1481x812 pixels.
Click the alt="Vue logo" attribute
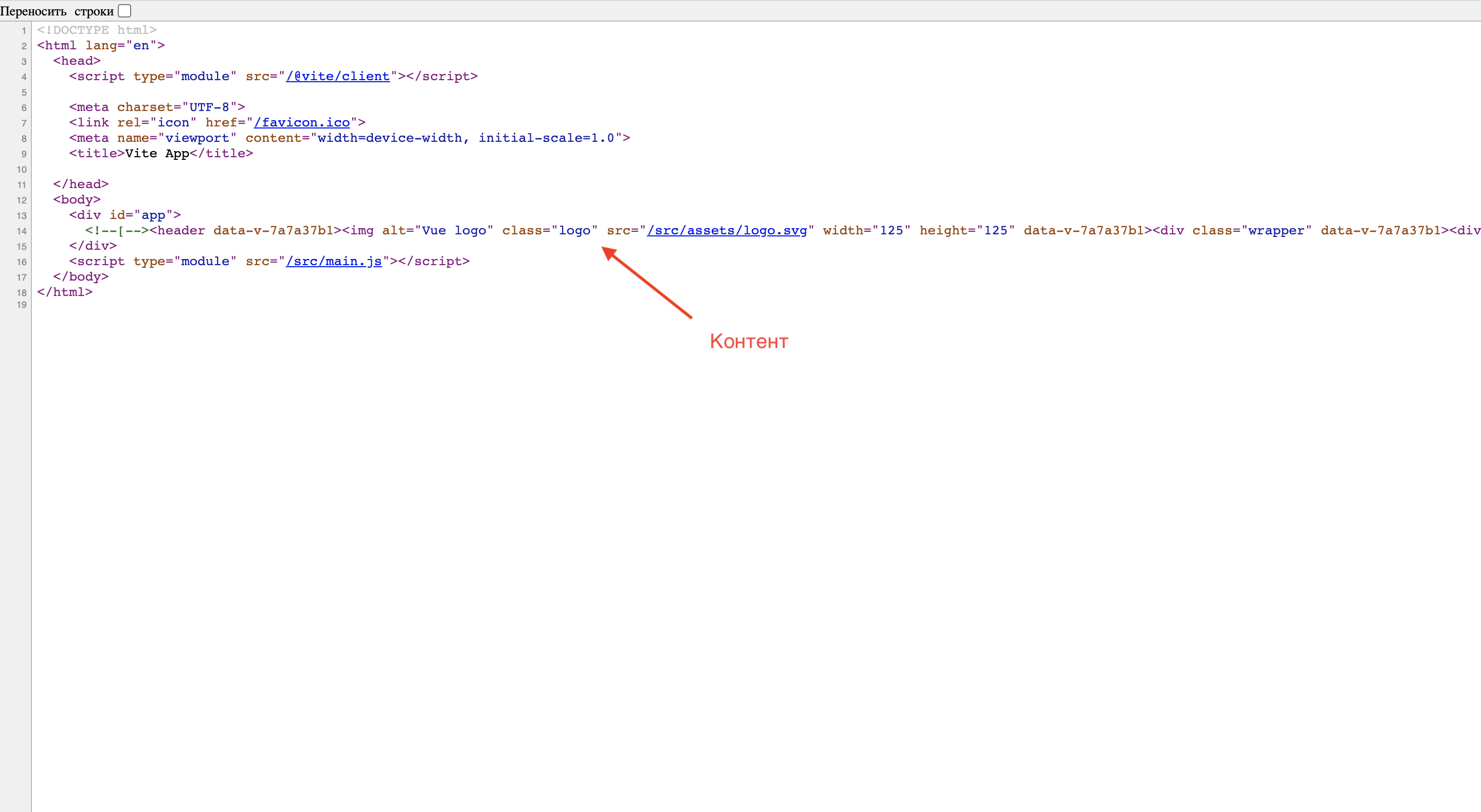pos(438,230)
